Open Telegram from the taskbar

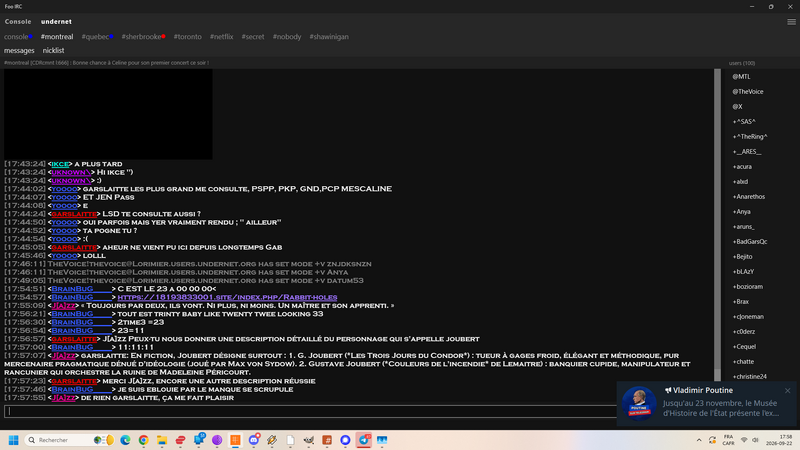pyautogui.click(x=364, y=440)
